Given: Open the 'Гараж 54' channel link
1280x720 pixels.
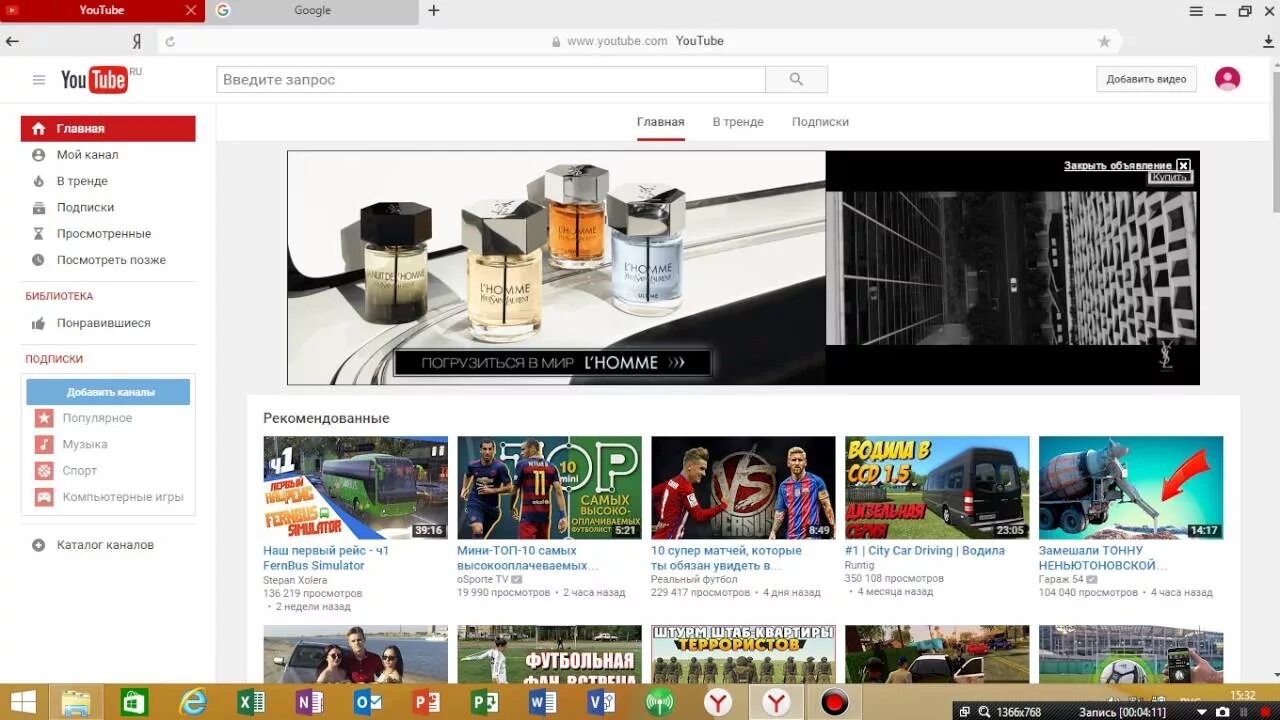Looking at the screenshot, I should click(1061, 580).
